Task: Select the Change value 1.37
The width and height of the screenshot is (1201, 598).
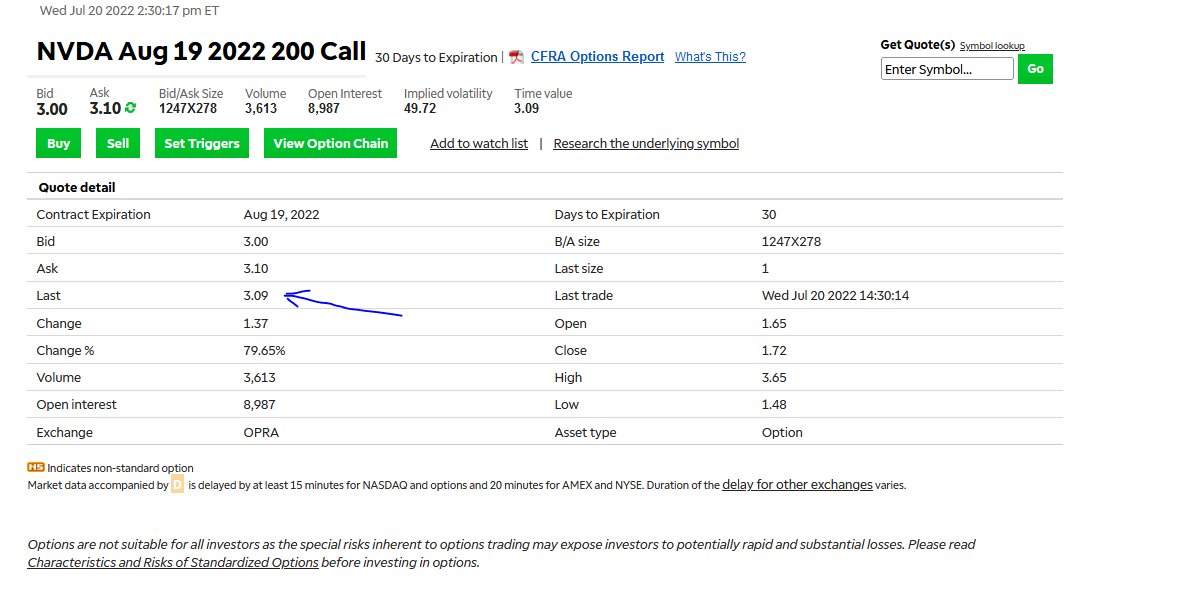Action: pos(256,324)
